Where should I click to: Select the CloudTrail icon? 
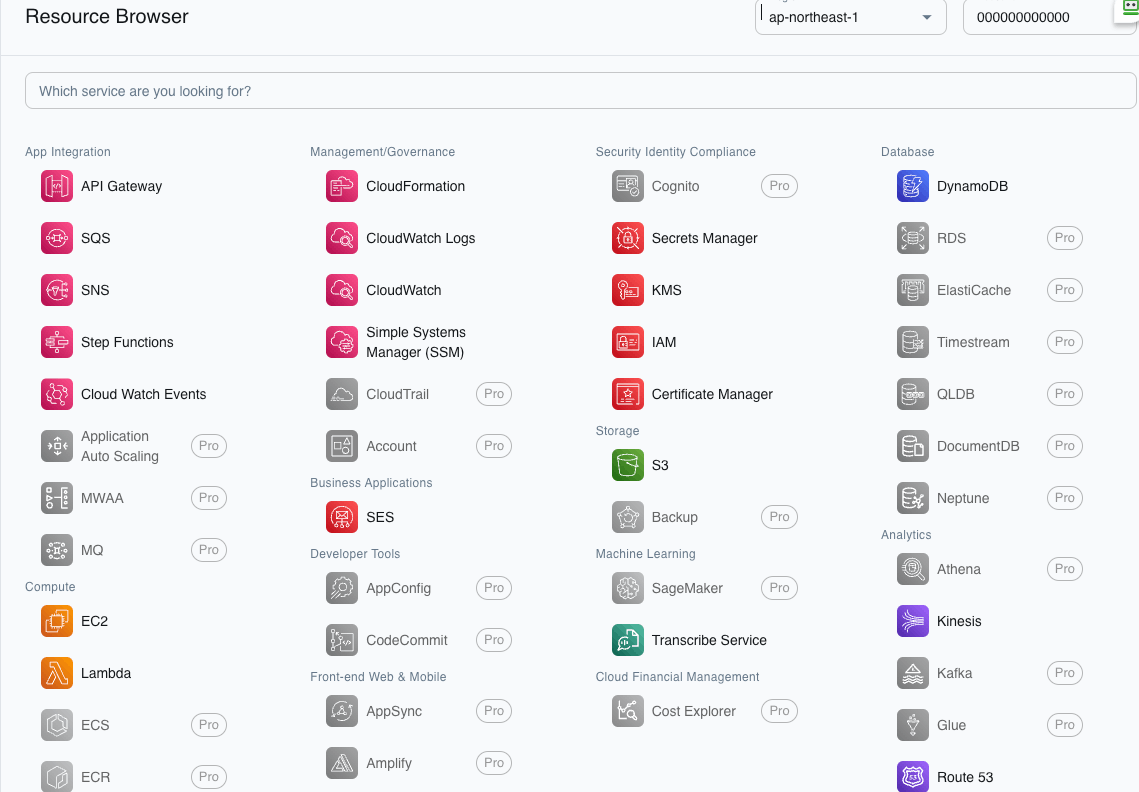click(x=342, y=394)
